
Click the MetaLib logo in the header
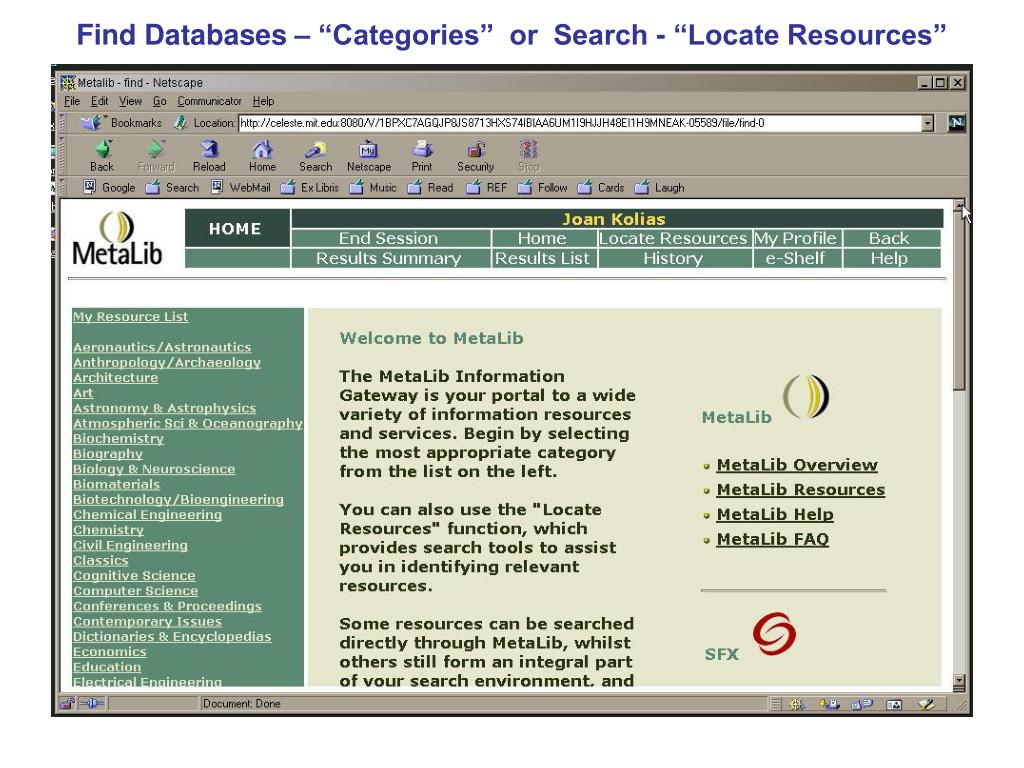coord(118,238)
